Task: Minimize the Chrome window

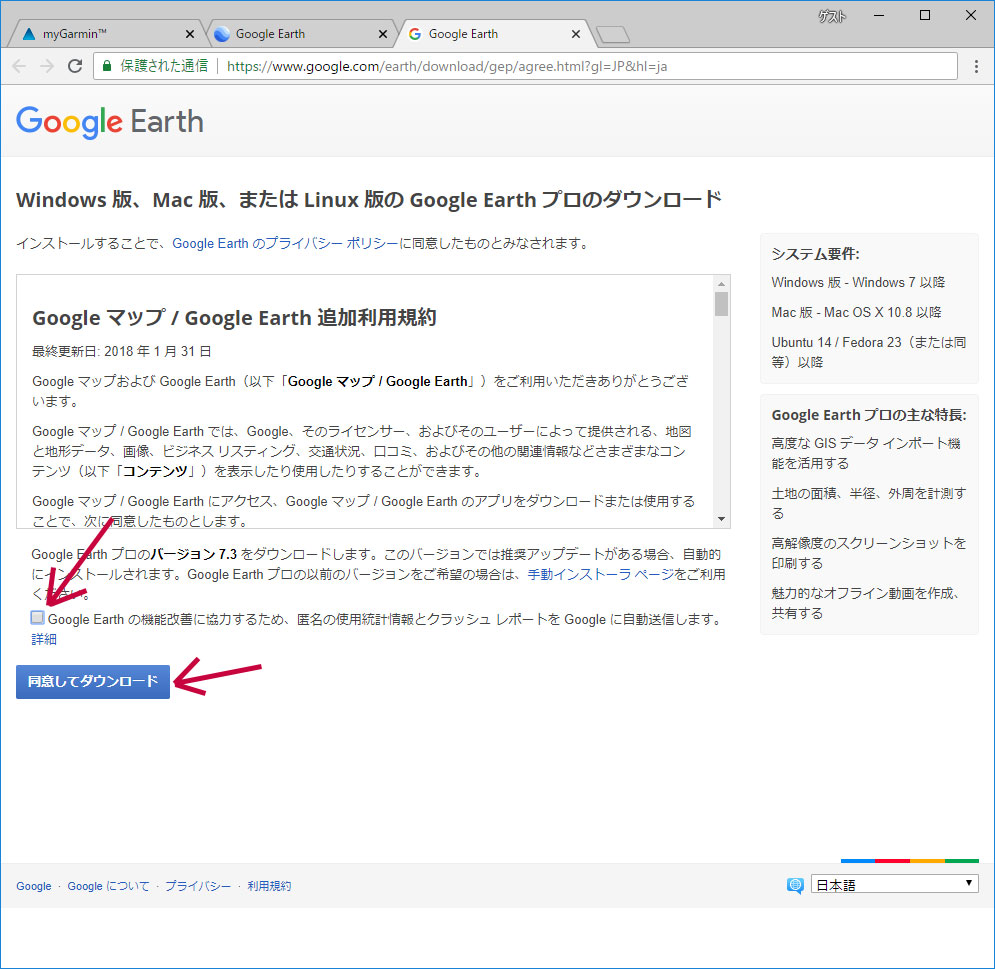Action: coord(879,16)
